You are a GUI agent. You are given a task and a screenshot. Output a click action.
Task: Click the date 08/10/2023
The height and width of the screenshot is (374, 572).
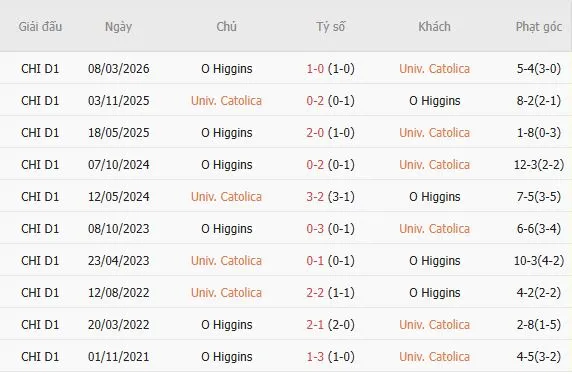(x=119, y=229)
